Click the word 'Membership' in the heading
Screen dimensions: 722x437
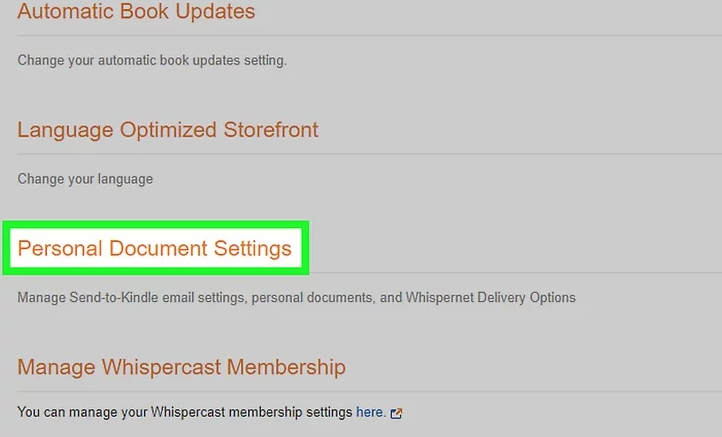point(286,367)
